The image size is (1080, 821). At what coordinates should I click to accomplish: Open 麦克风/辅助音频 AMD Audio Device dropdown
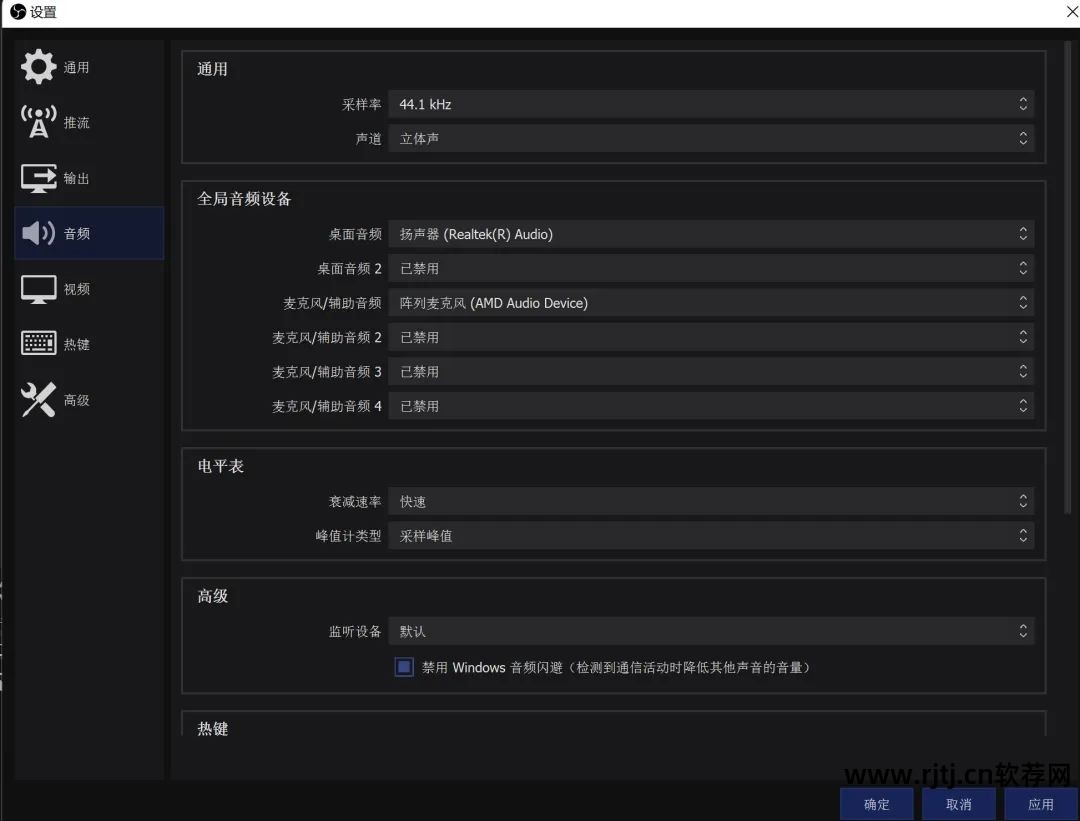[x=711, y=303]
